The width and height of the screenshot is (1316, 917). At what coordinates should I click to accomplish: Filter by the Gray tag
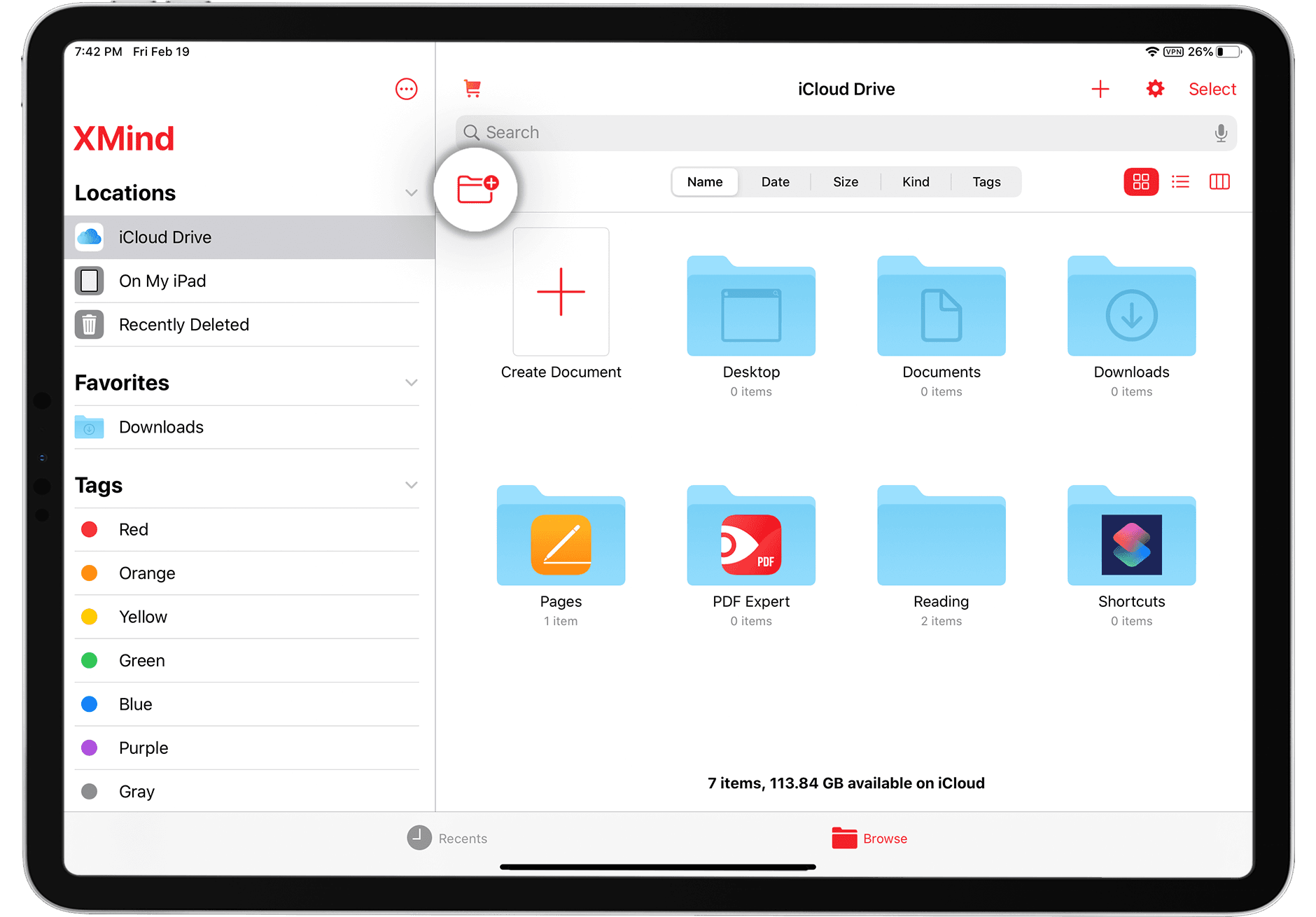[x=249, y=791]
